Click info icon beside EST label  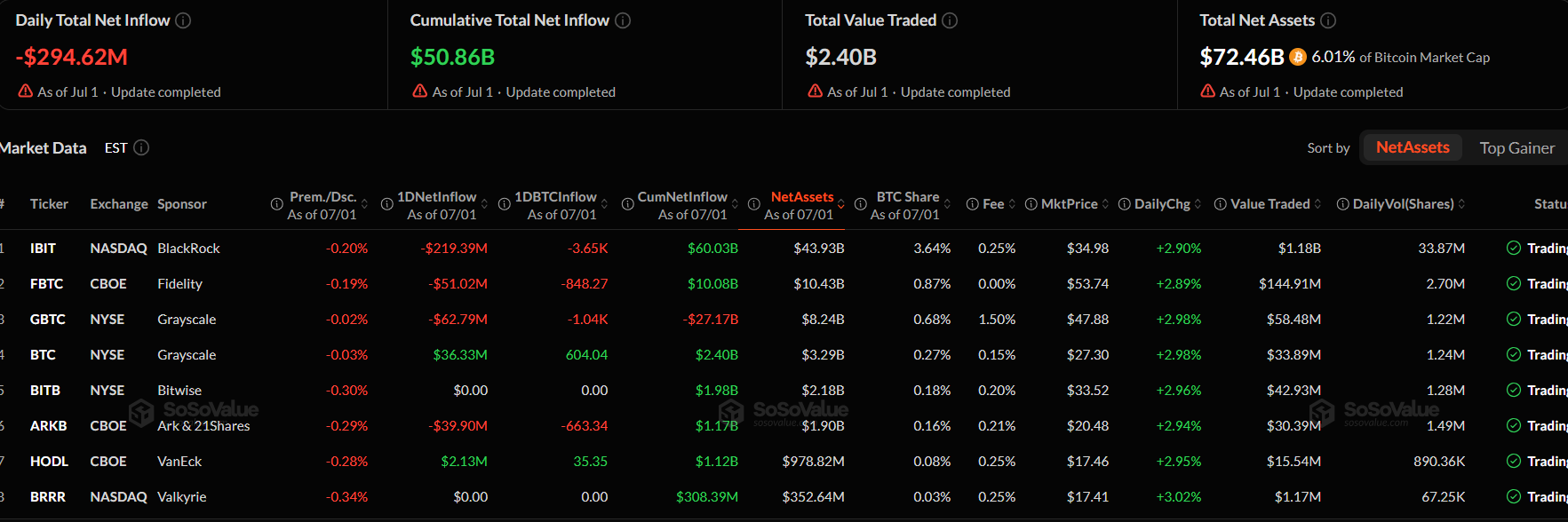[x=141, y=147]
